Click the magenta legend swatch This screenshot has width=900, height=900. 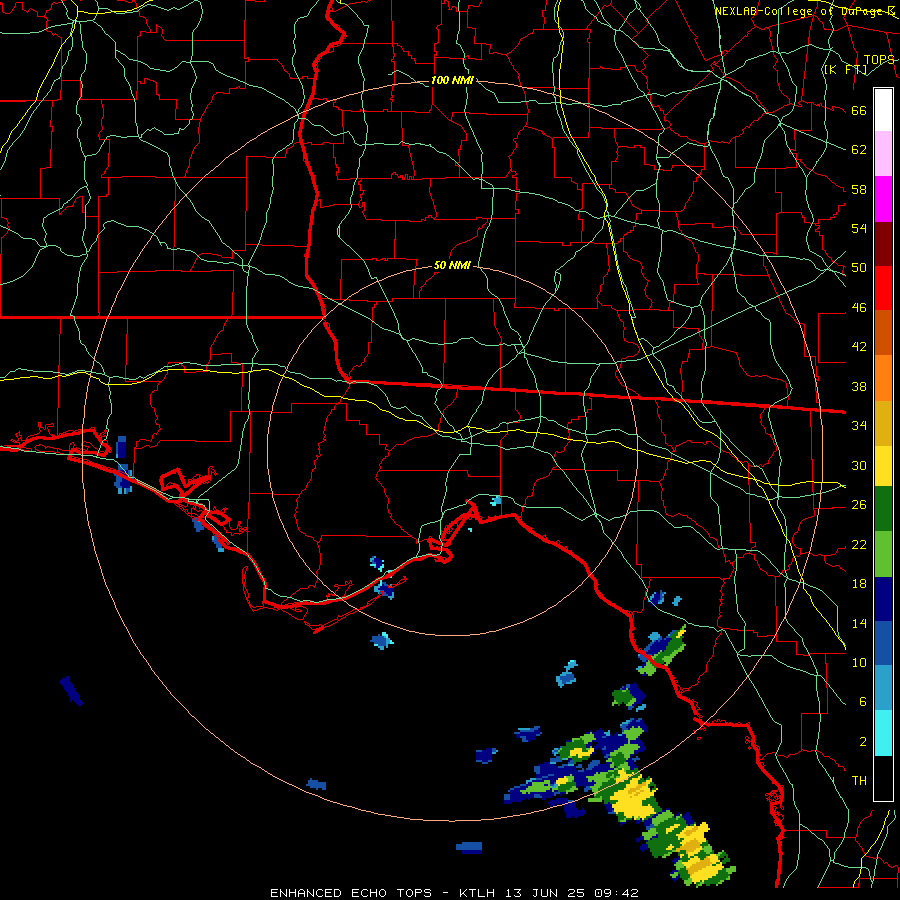pyautogui.click(x=883, y=199)
